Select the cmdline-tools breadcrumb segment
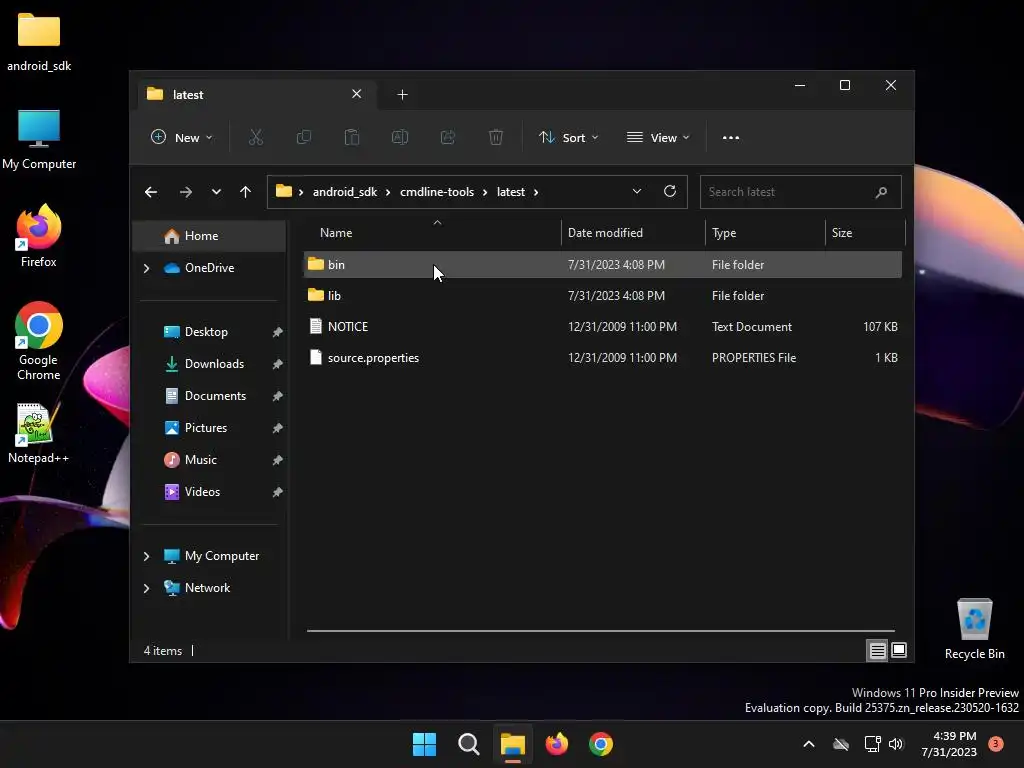The width and height of the screenshot is (1024, 768). [x=437, y=192]
